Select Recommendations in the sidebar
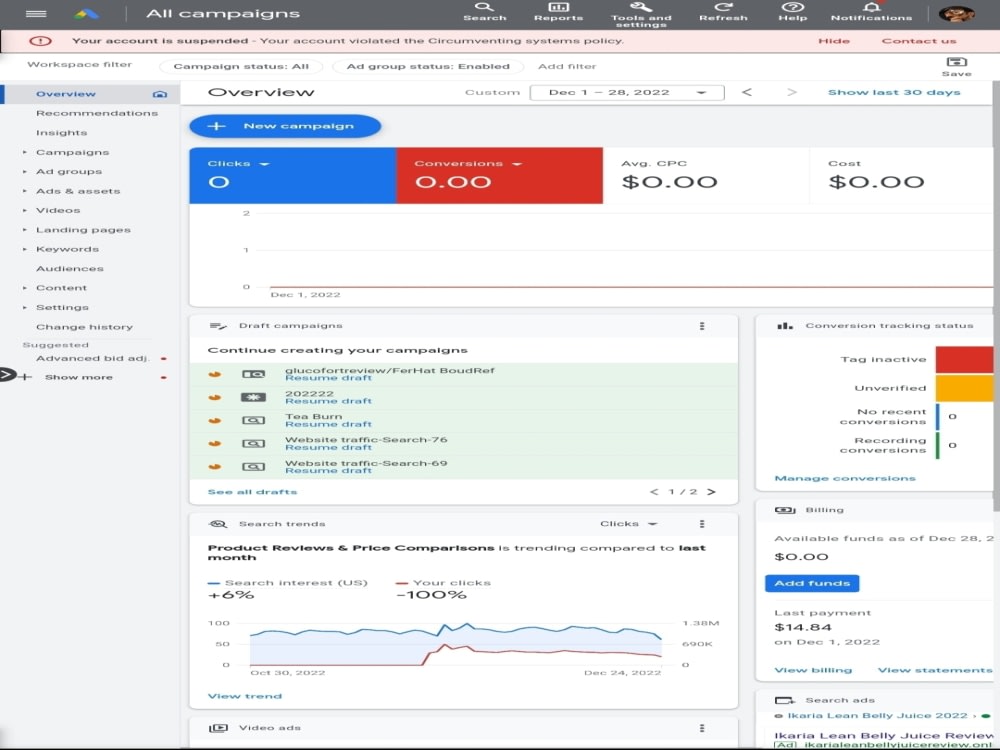This screenshot has width=1000, height=750. (97, 114)
